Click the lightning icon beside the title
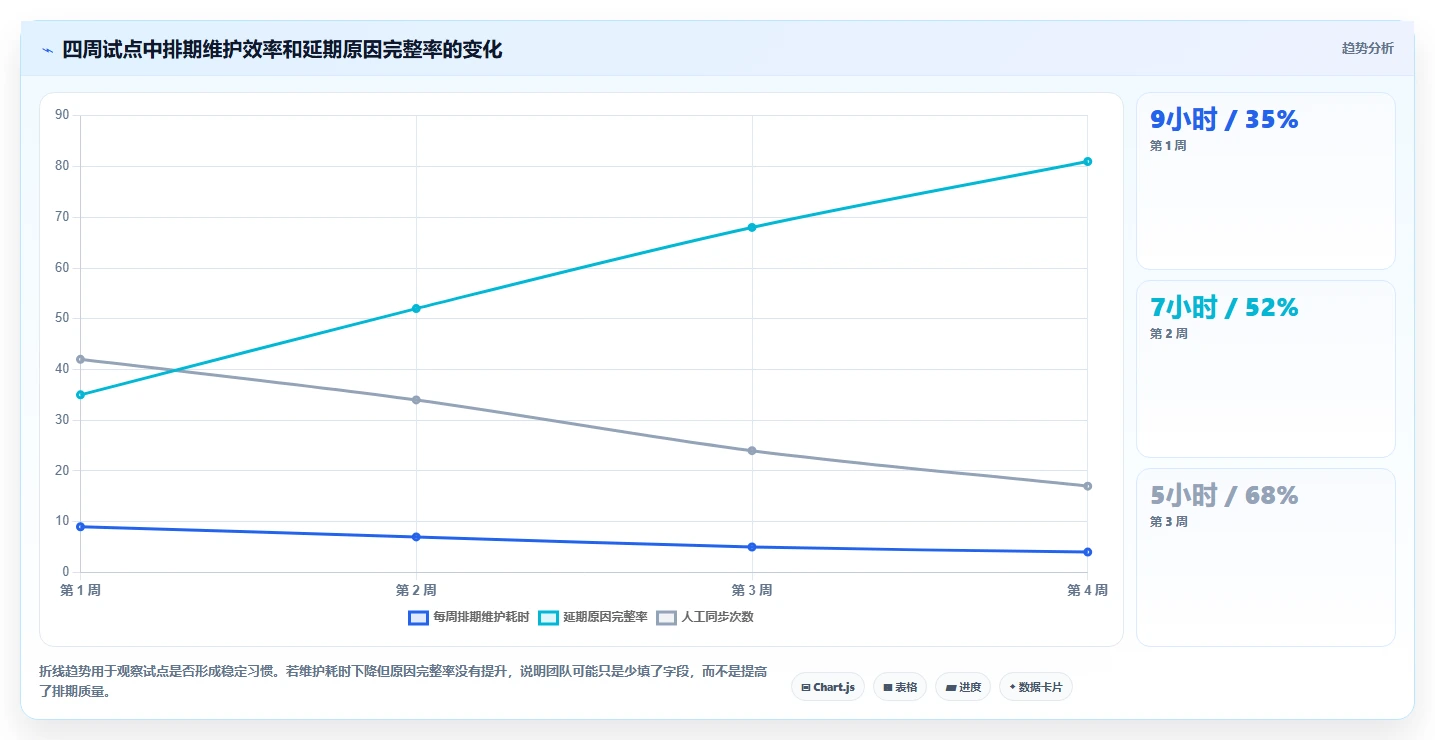 (48, 50)
